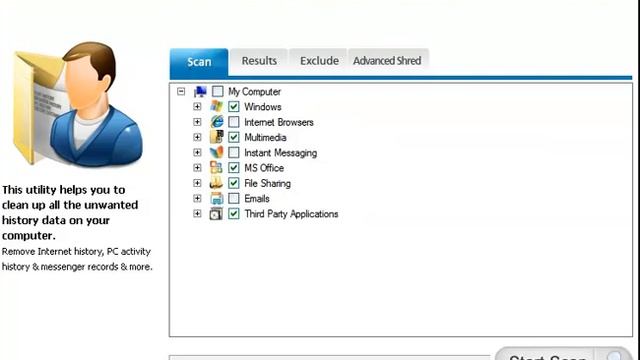Viewport: 640px width, 360px height.
Task: Select the Multimedia label
Action: (x=265, y=138)
